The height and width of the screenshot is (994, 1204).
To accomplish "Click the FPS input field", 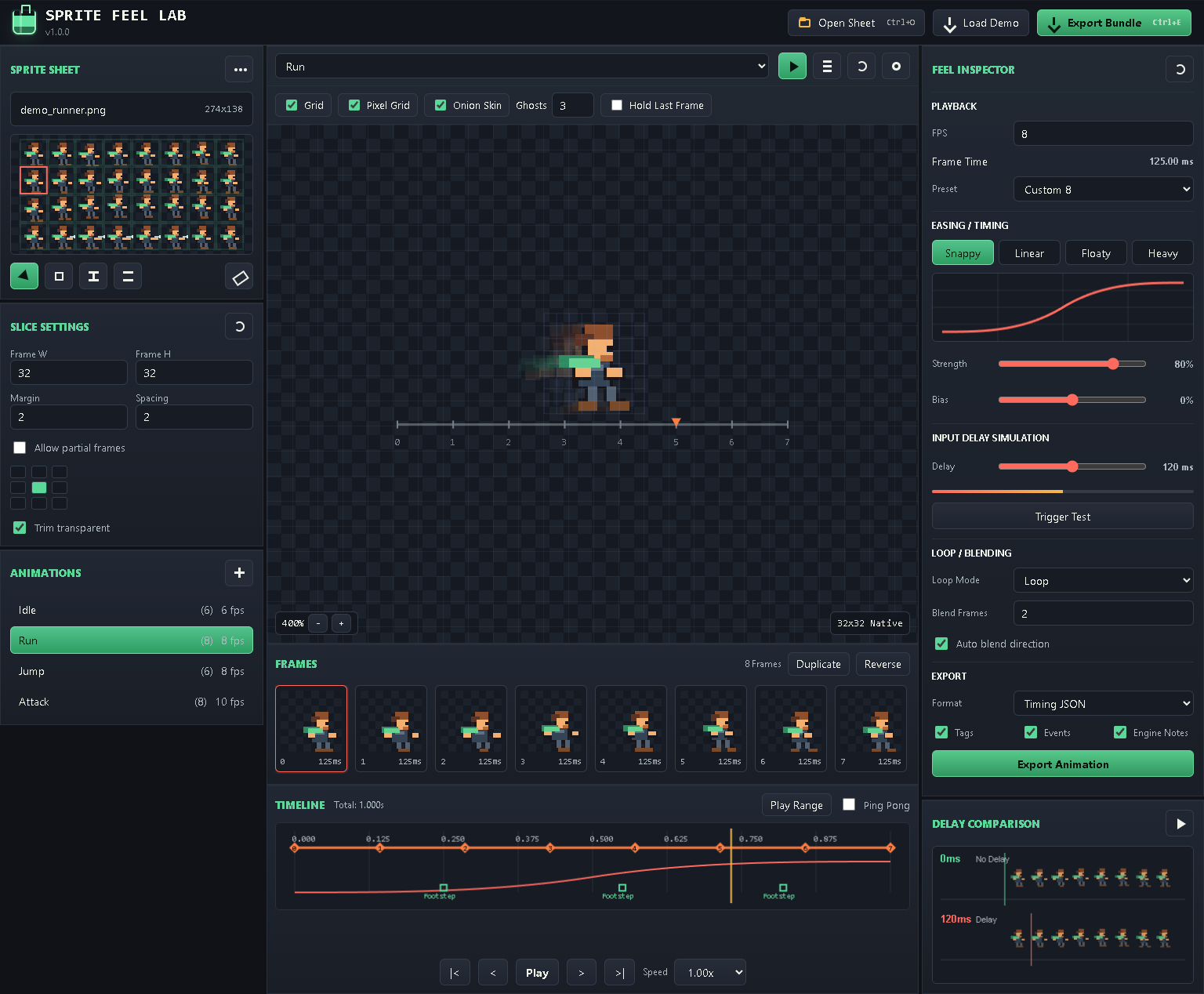I will pyautogui.click(x=1103, y=133).
